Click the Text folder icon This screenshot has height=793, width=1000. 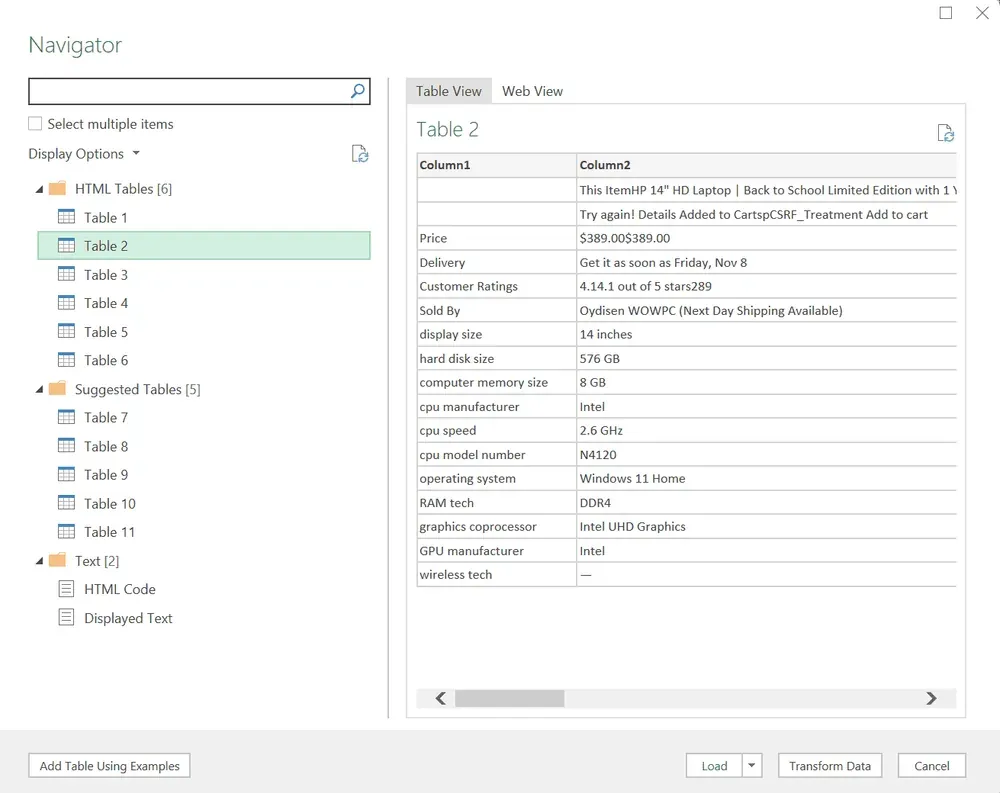point(57,560)
